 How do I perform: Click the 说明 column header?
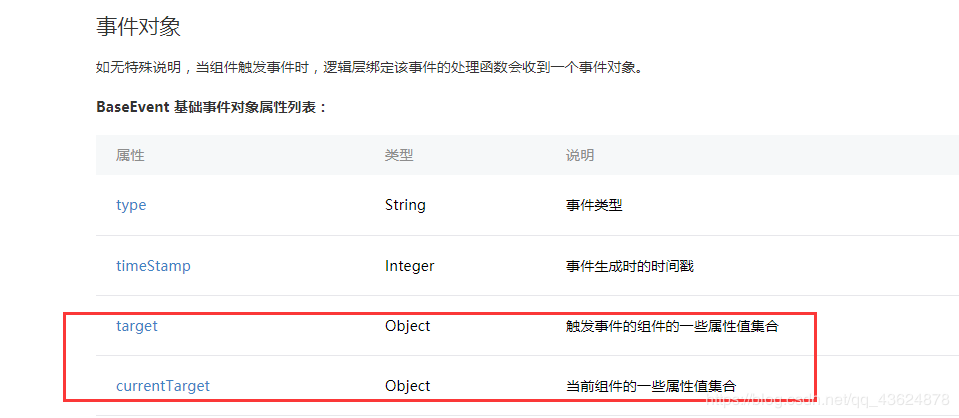point(580,155)
